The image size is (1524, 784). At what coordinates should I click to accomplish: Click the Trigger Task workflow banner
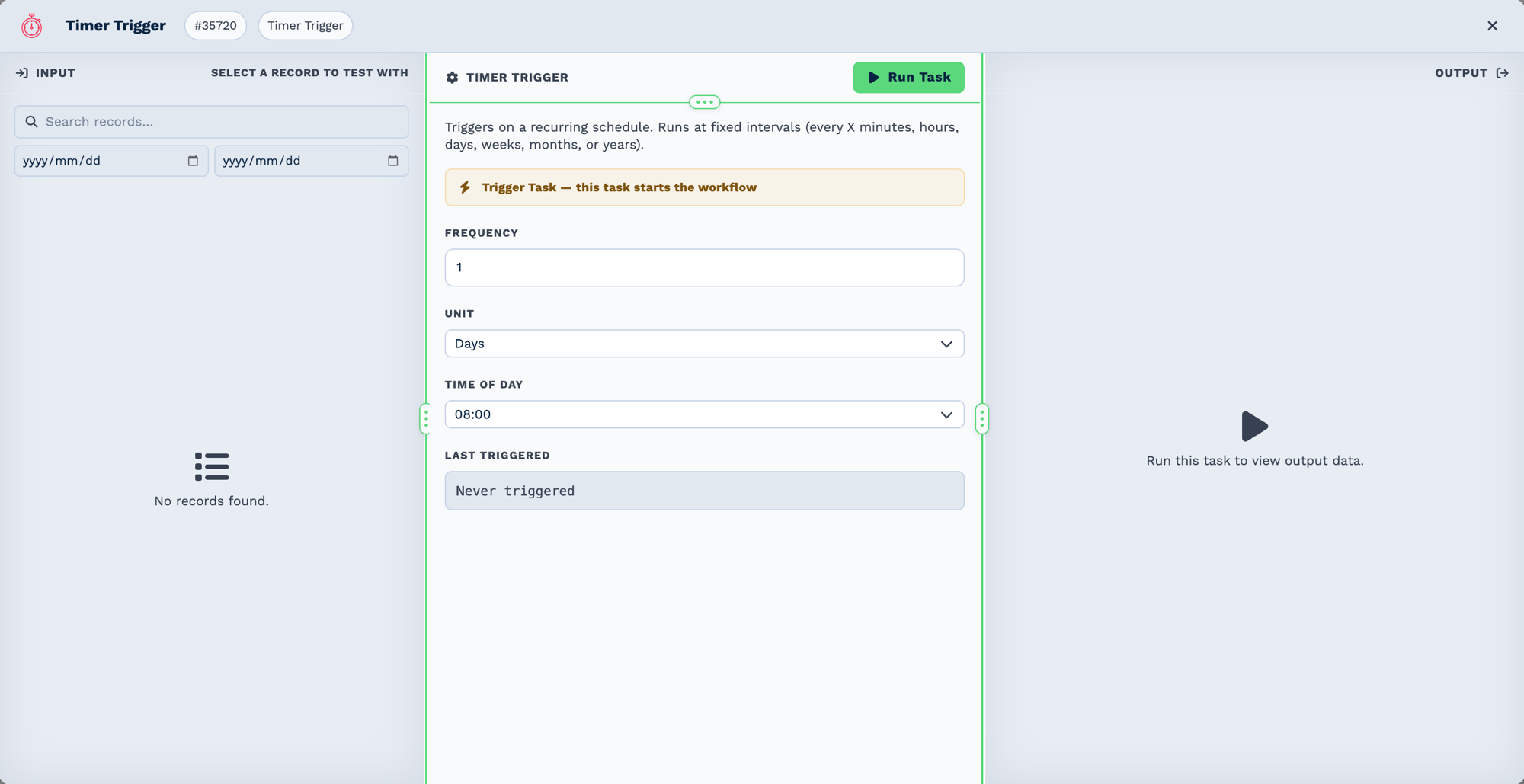704,187
